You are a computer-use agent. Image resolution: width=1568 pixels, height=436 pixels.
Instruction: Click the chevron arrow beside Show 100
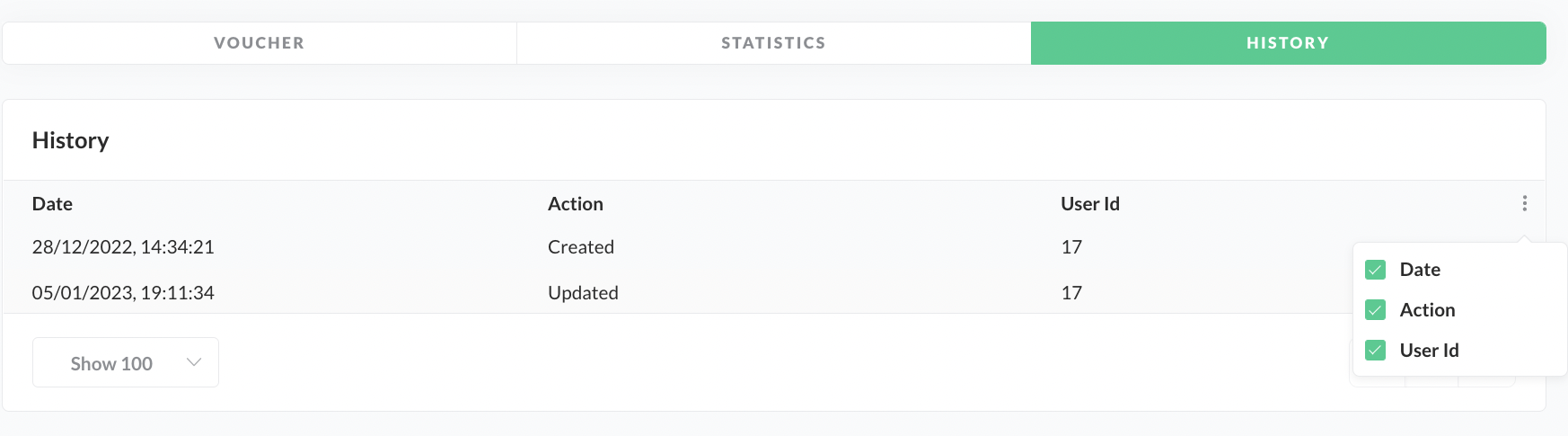(193, 362)
